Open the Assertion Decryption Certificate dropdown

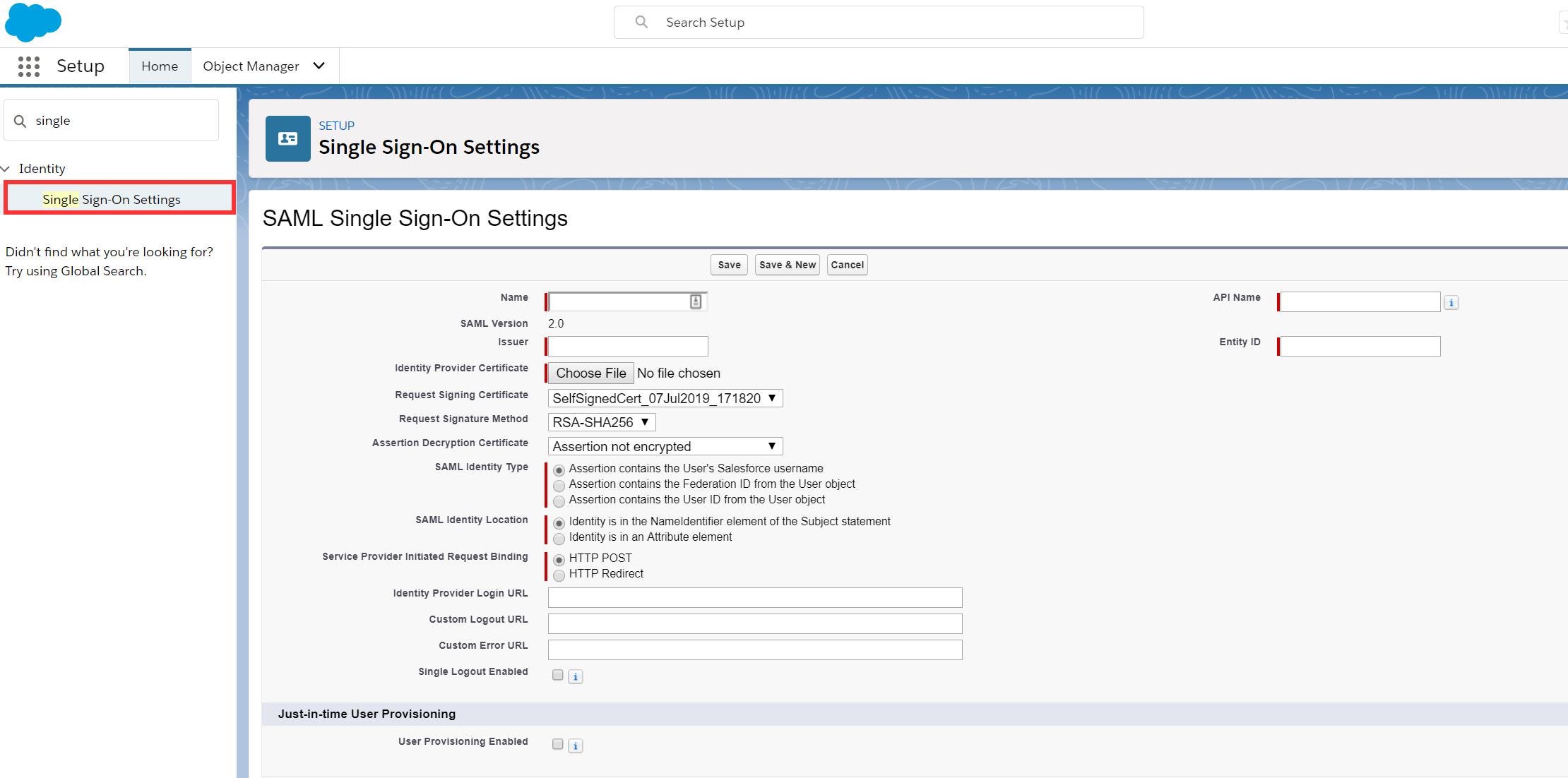tap(665, 447)
